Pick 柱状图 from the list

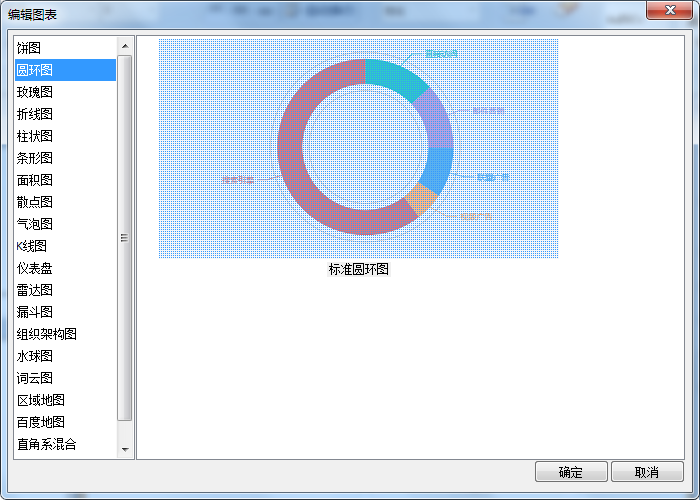[35, 136]
